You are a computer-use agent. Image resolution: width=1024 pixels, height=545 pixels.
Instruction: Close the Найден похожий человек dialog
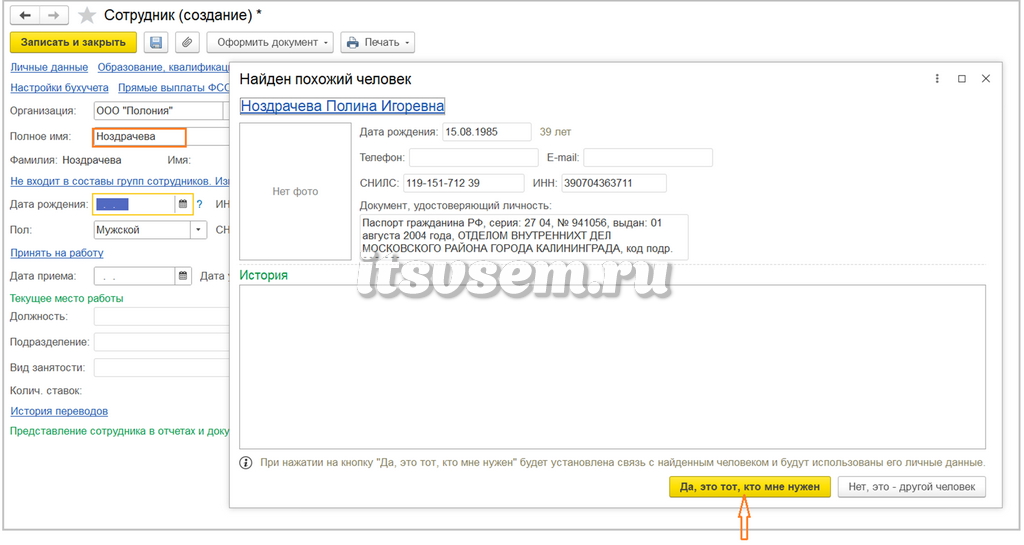(x=986, y=79)
